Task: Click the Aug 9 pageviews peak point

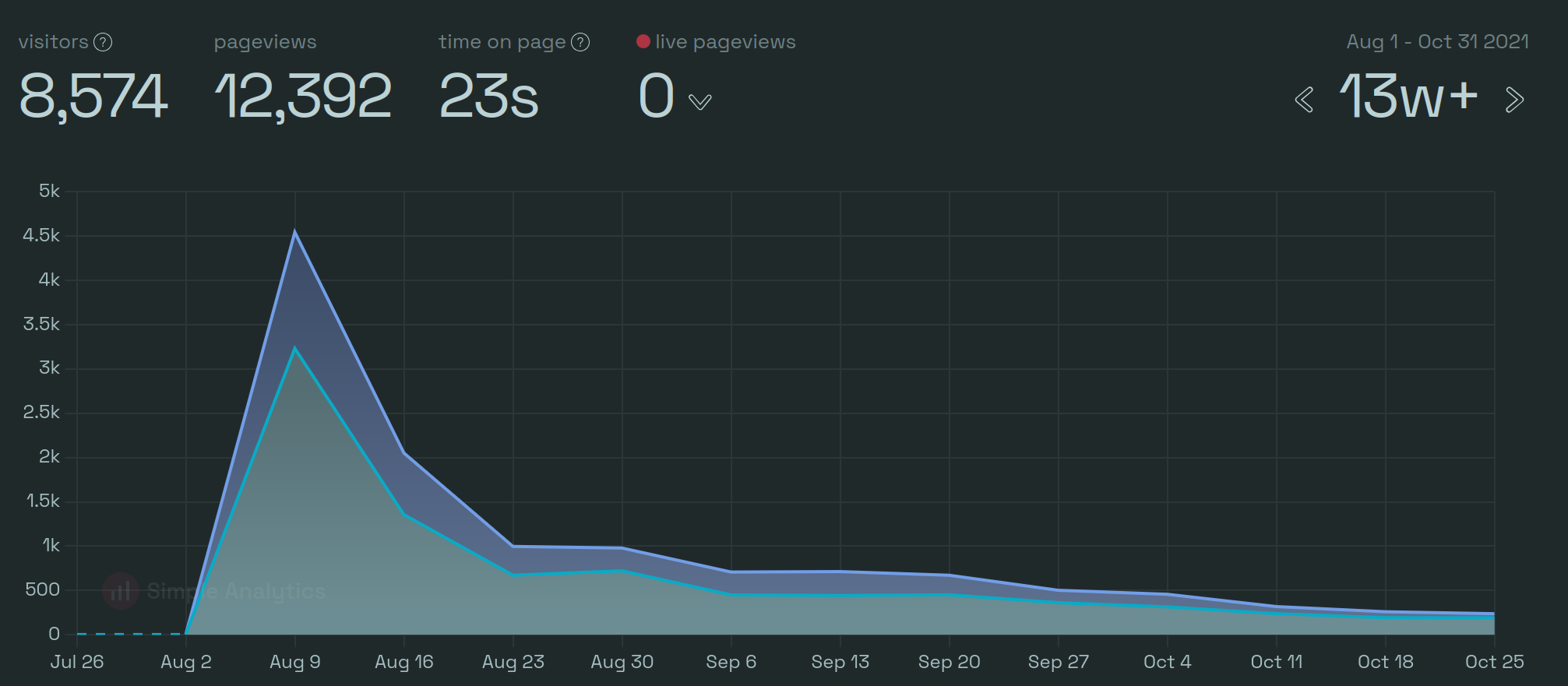Action: [294, 230]
